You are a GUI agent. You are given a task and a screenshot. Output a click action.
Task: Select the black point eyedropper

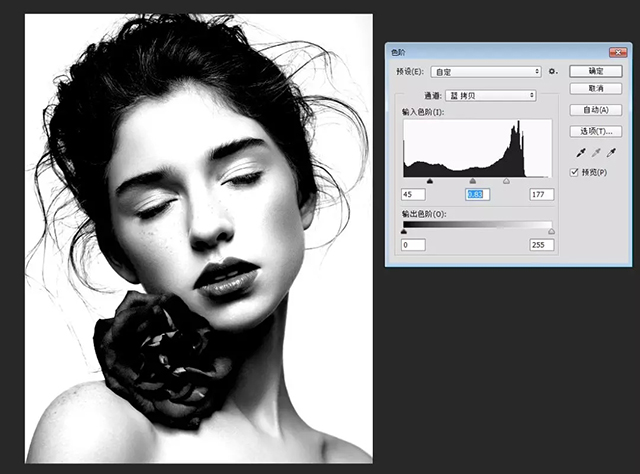pos(580,153)
